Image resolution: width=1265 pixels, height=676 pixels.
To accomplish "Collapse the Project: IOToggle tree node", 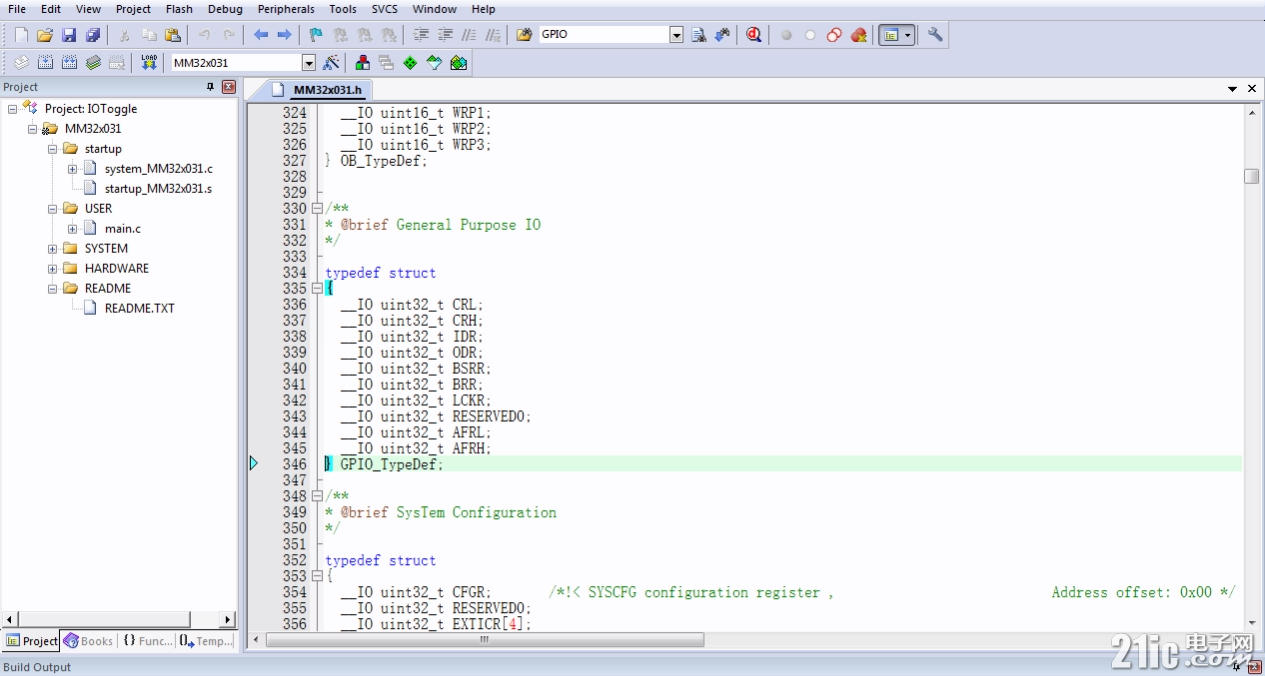I will pos(12,108).
